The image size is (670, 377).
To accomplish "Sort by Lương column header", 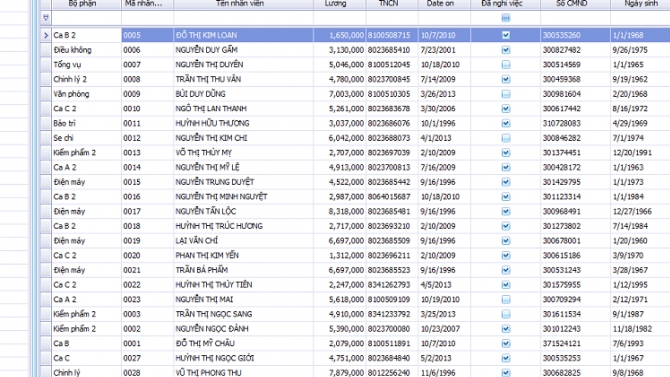I will [340, 4].
